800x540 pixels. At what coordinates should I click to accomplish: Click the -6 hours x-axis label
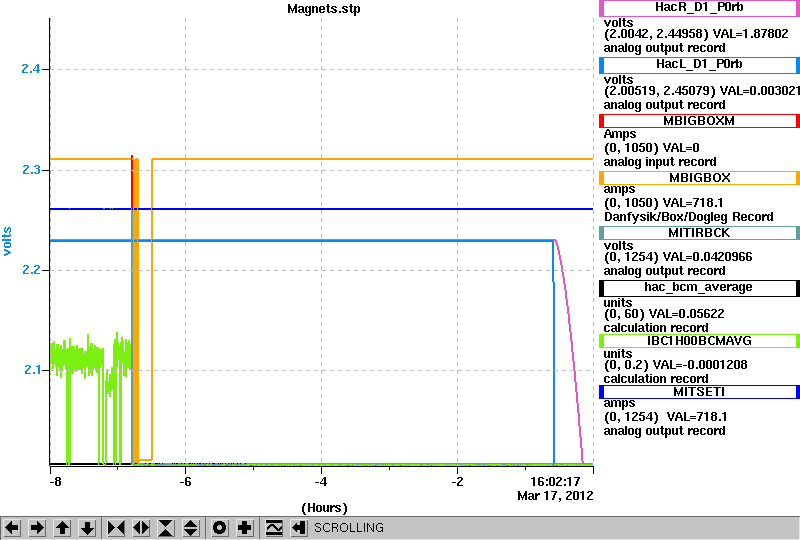(185, 482)
